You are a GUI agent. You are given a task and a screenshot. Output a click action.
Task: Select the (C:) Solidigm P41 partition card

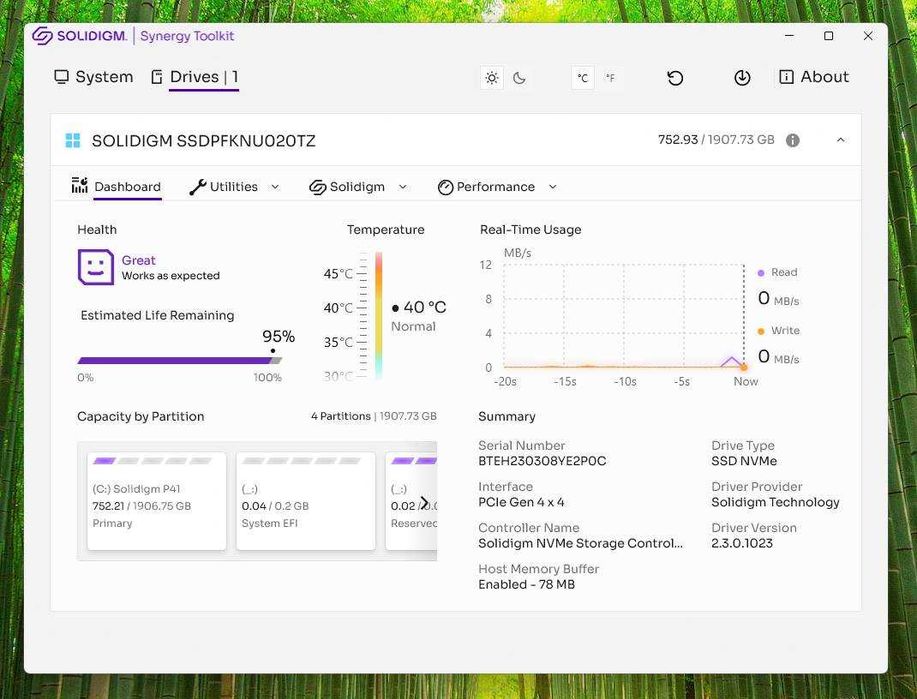coord(157,501)
